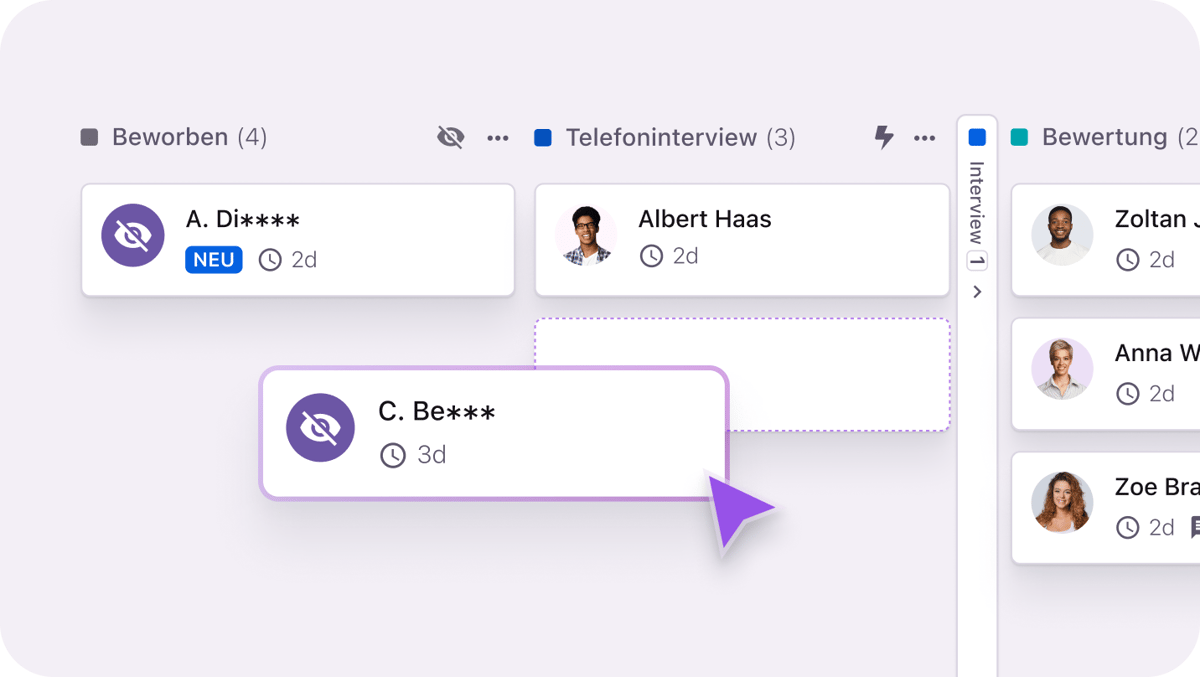Click blue status square beside Telefoninterview
The image size is (1200, 677).
coord(543,137)
